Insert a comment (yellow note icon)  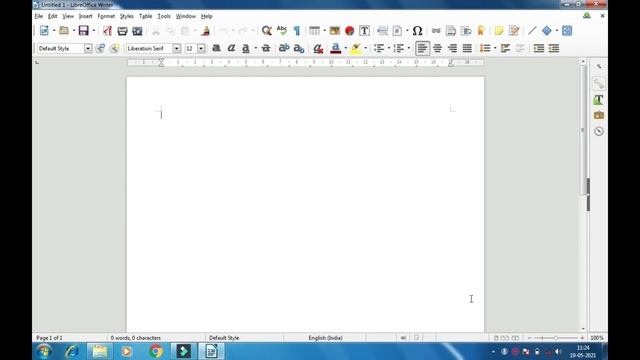click(x=499, y=31)
